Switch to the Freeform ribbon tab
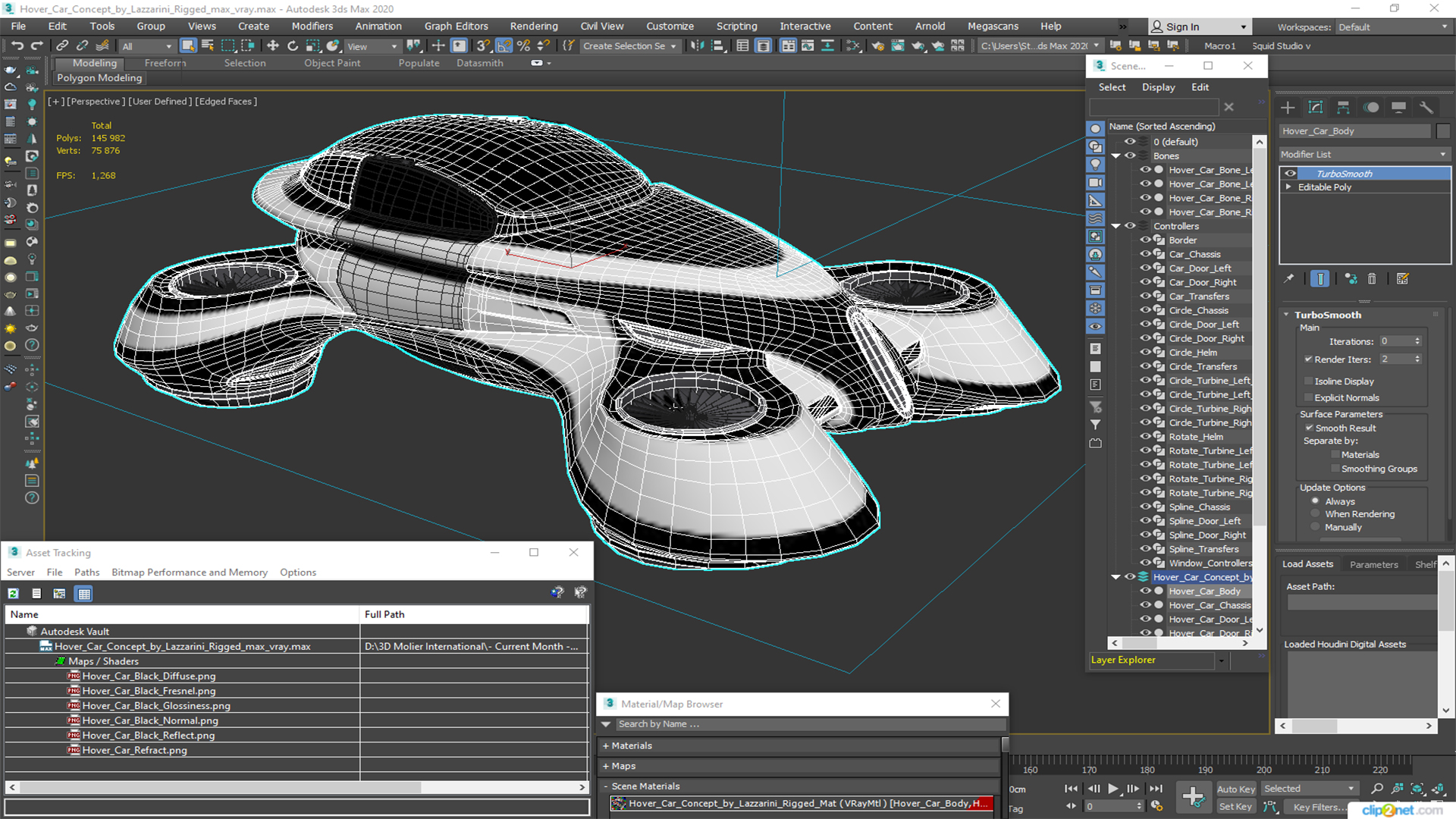This screenshot has height=819, width=1456. tap(165, 63)
